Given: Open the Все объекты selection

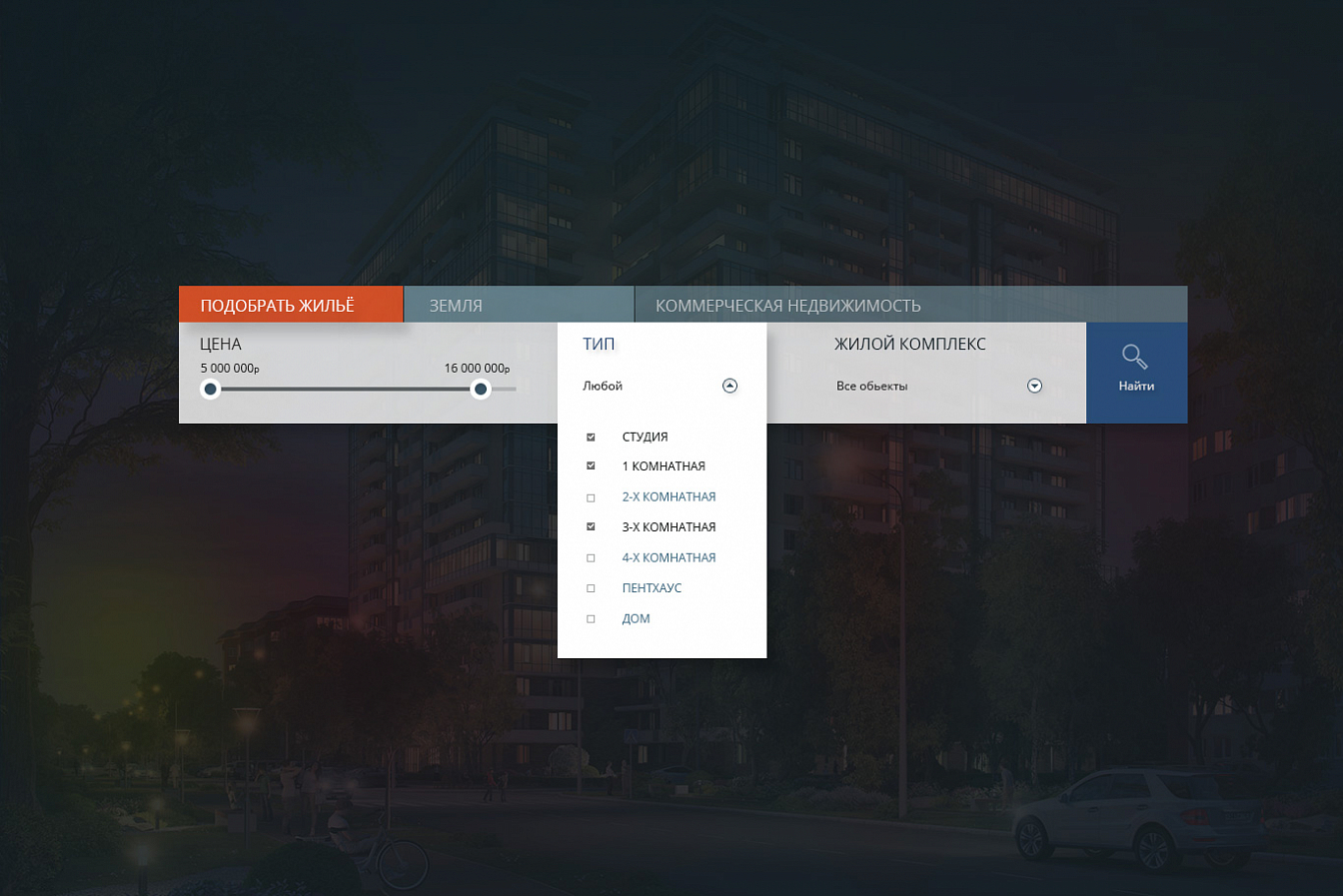Looking at the screenshot, I should pos(872,386).
